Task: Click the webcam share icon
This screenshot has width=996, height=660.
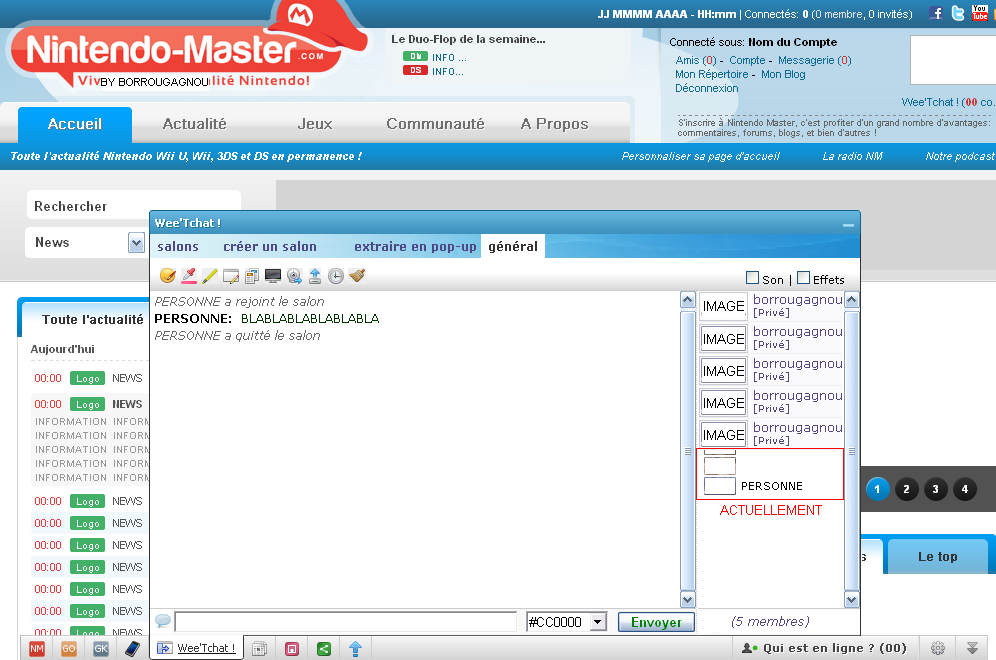Action: [x=293, y=276]
